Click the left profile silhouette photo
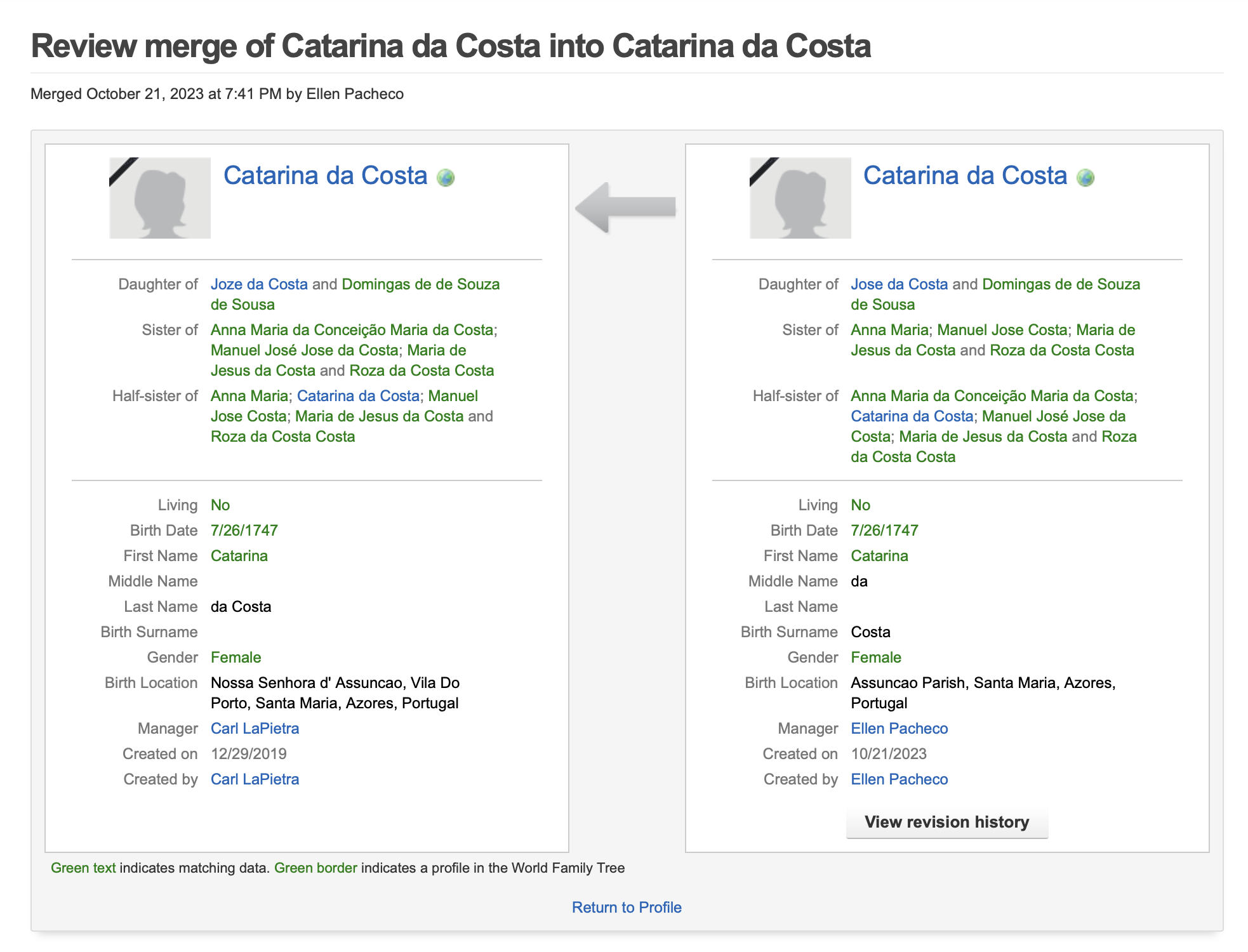 160,198
